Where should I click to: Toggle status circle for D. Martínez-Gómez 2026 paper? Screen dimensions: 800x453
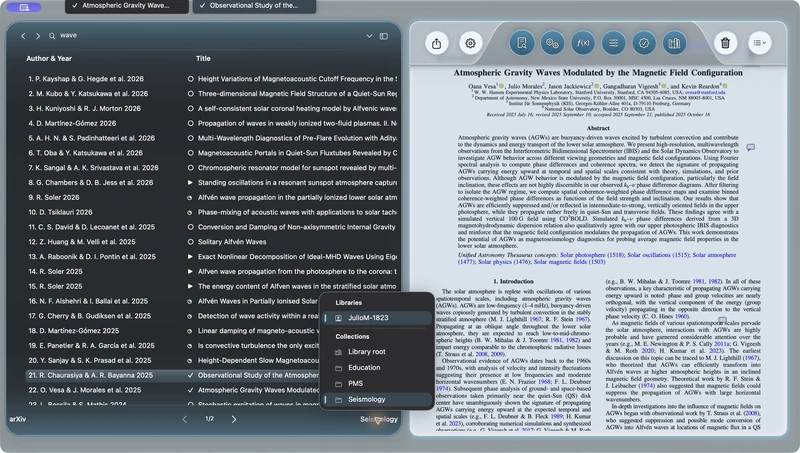tap(190, 123)
